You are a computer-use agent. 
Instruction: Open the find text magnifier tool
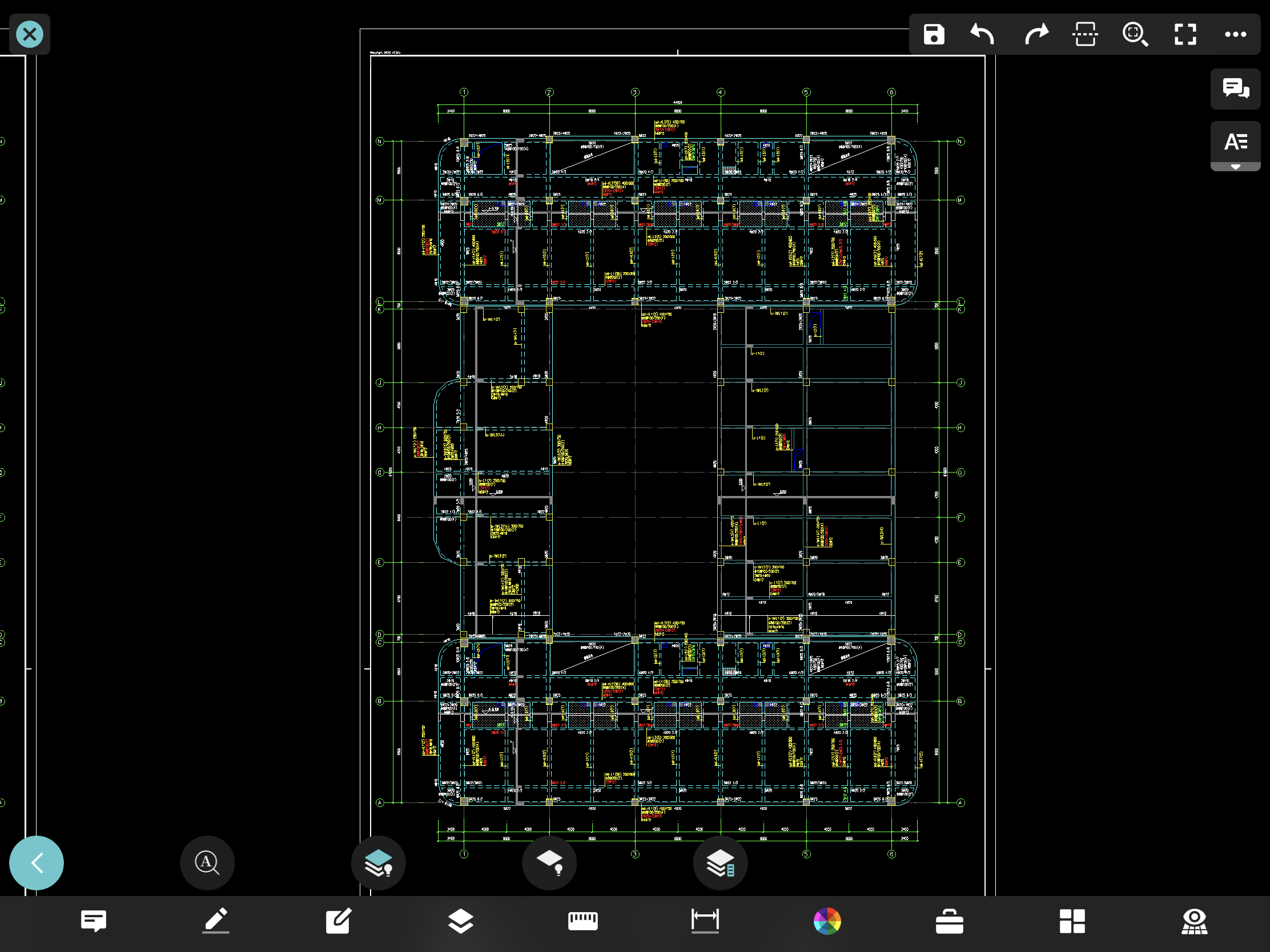(207, 862)
